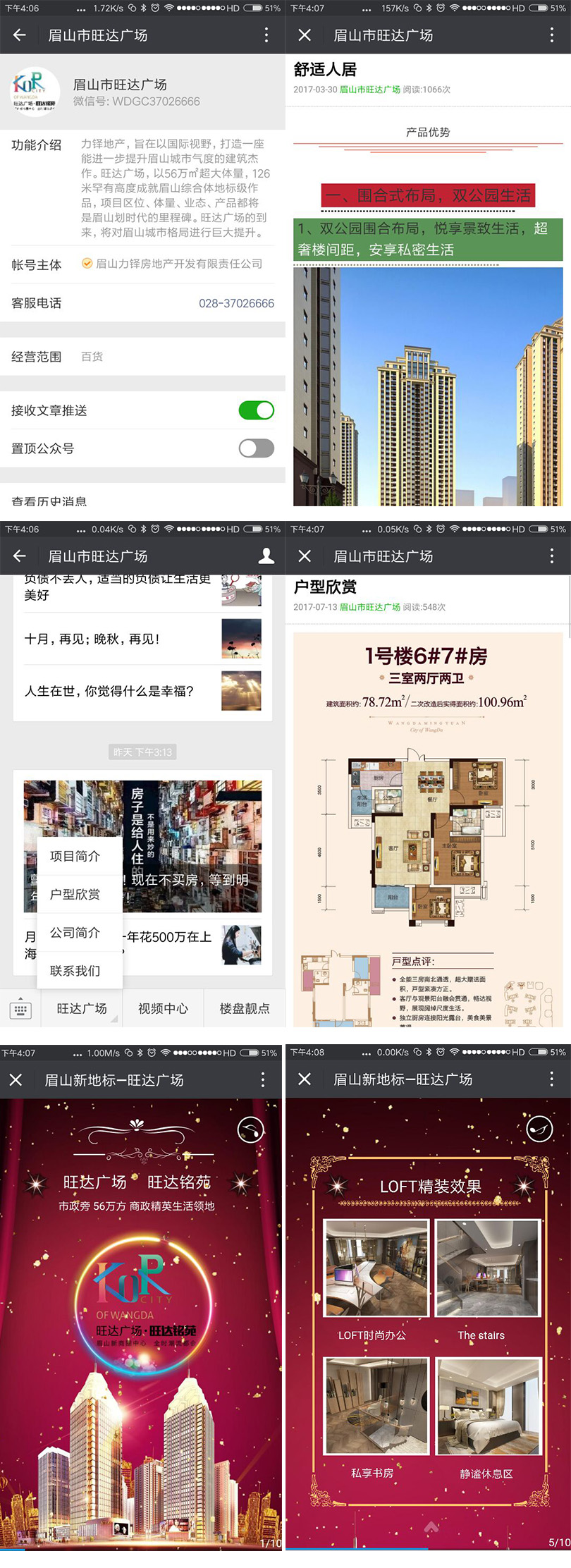Open the three-dot menu on the 户型欣赏 article
The width and height of the screenshot is (571, 1568).
pyautogui.click(x=551, y=556)
